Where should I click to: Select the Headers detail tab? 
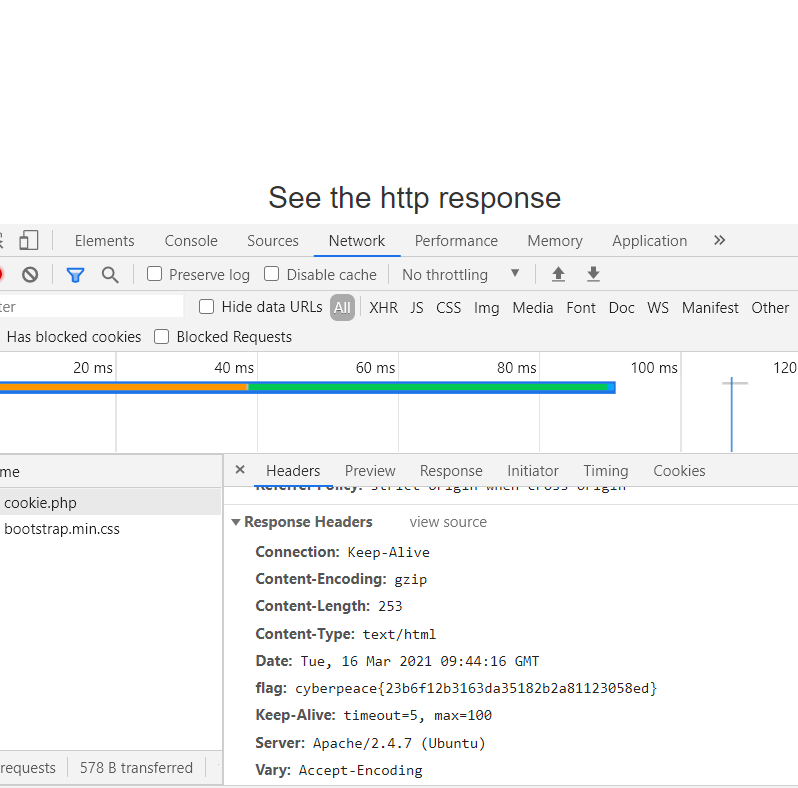[293, 471]
